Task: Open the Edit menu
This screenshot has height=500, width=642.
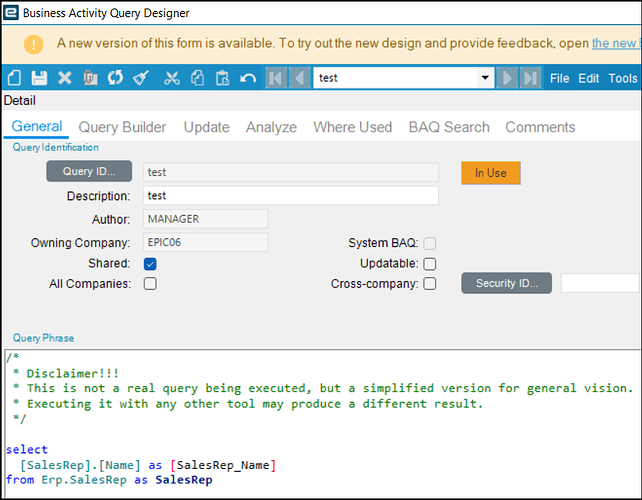Action: click(589, 78)
